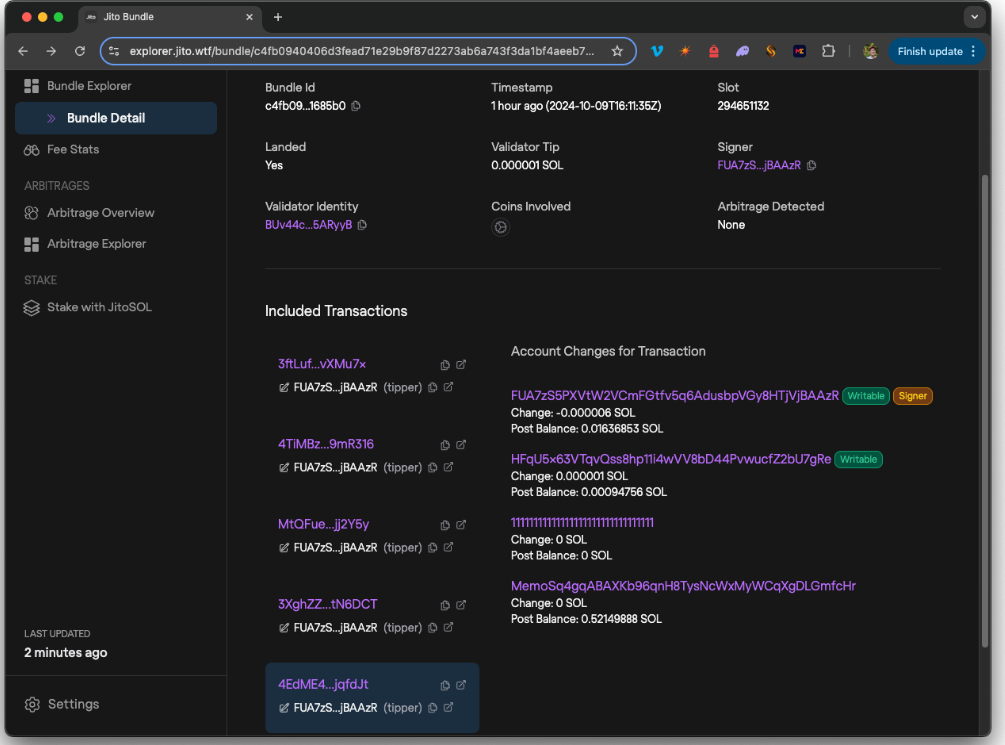This screenshot has width=1005, height=745.
Task: Click the Coins Involved token icon
Action: pos(500,227)
